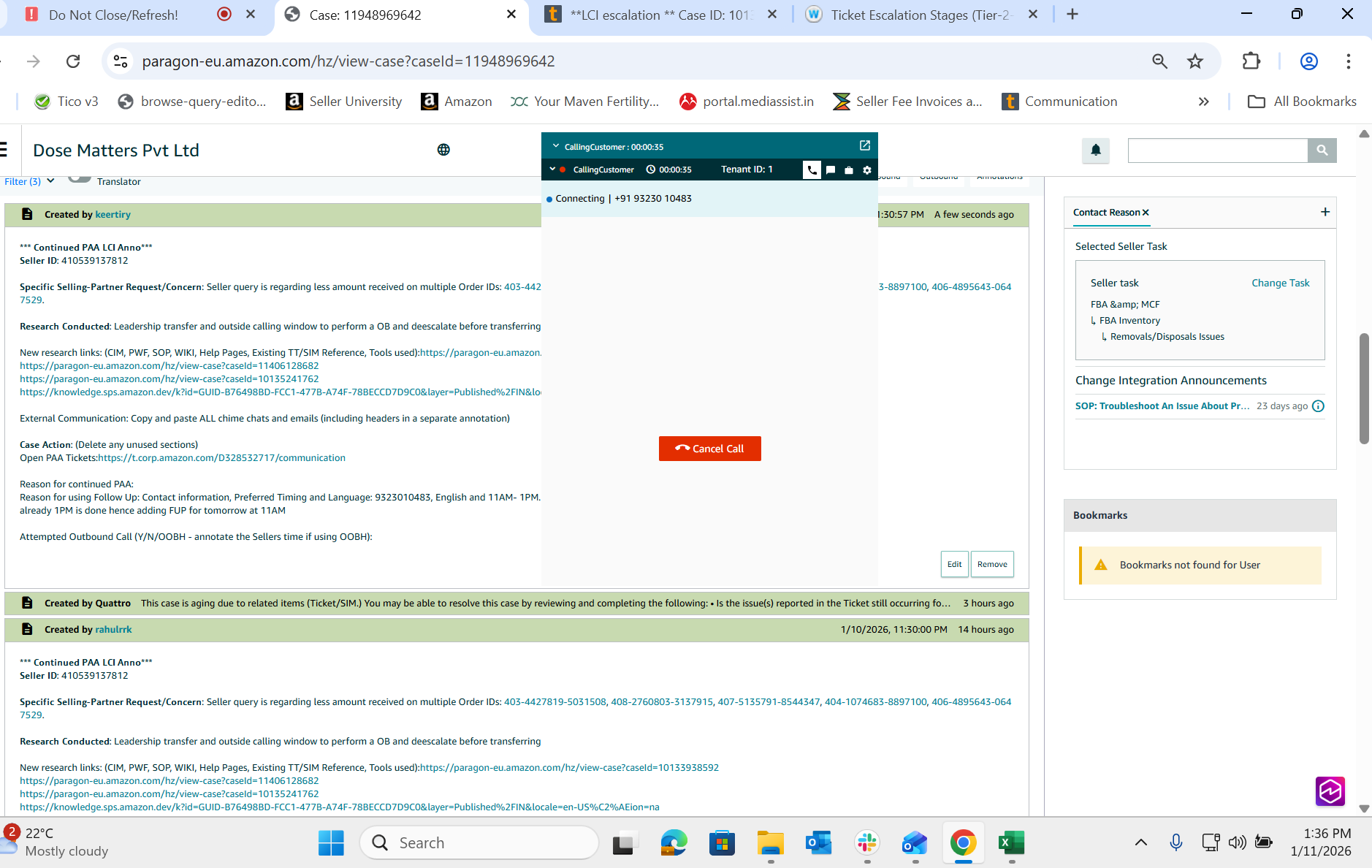This screenshot has height=868, width=1372.
Task: Open PAA ticket D328532717 communication link
Action: [222, 458]
